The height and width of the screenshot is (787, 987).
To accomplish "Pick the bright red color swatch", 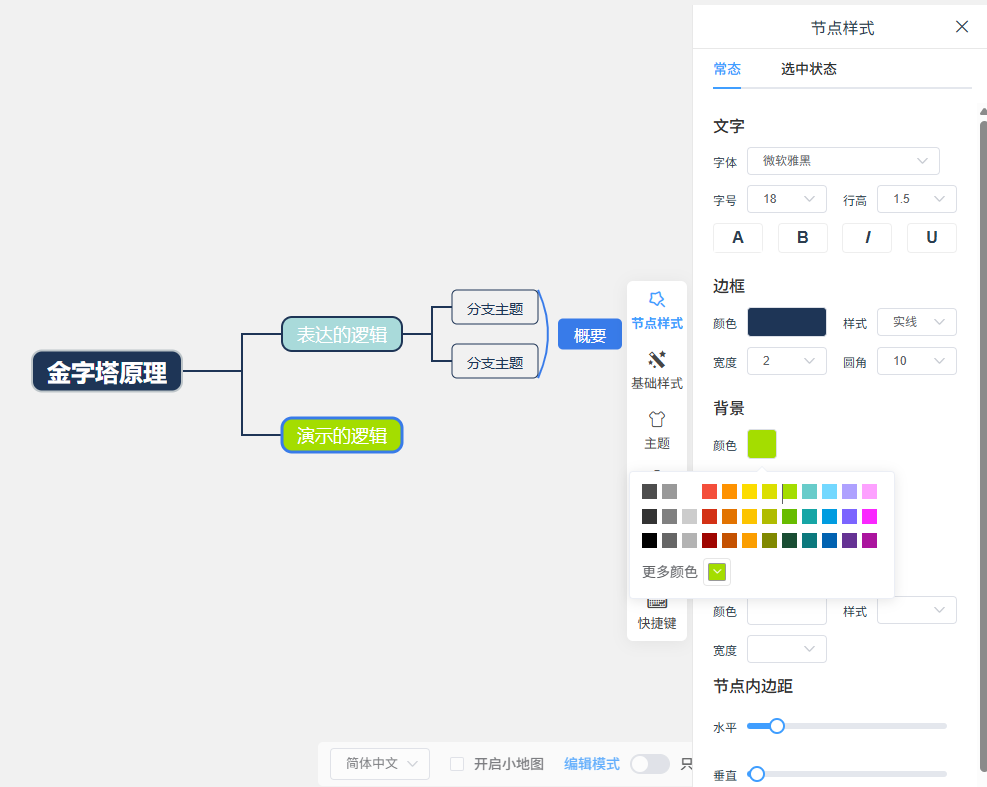I will (709, 492).
